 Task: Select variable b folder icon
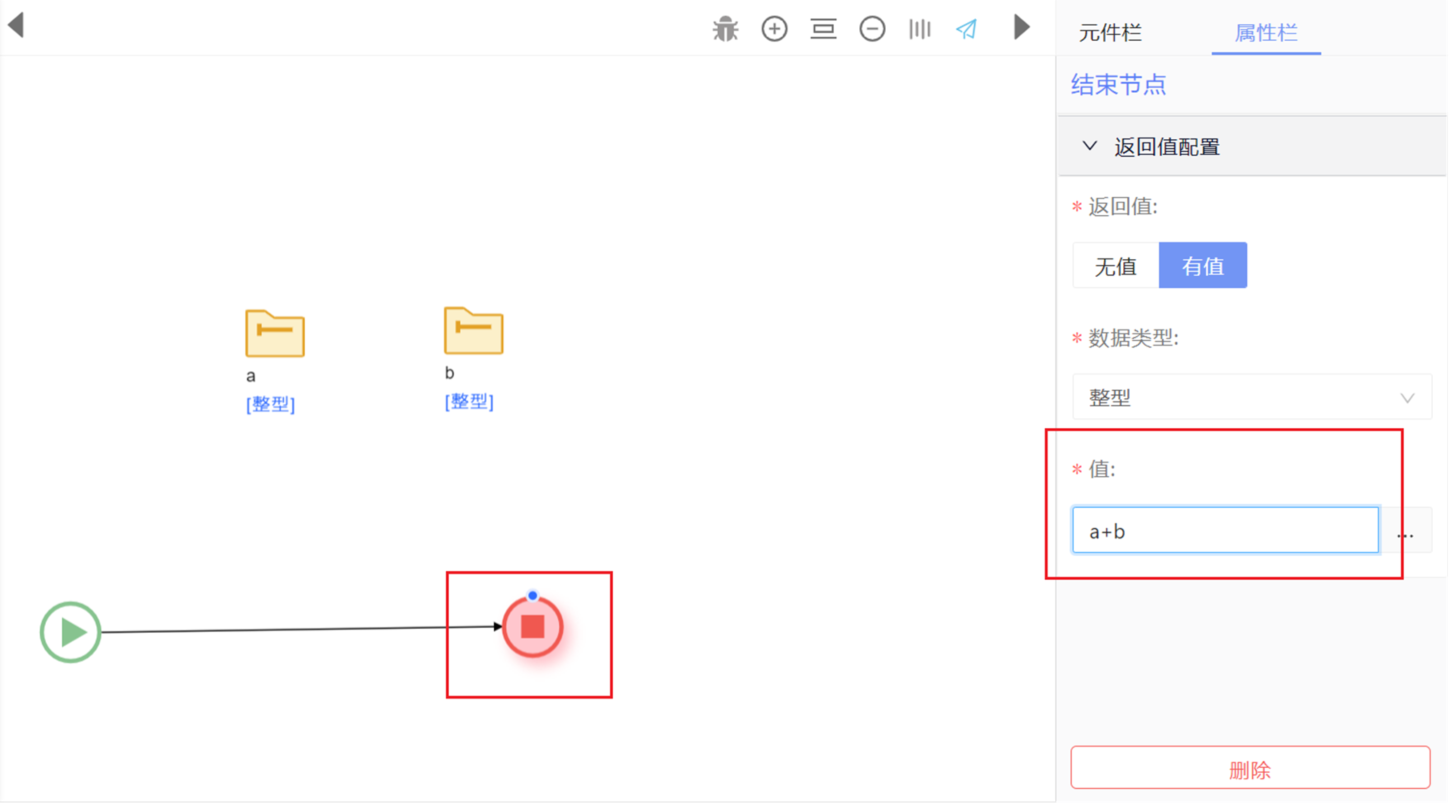pos(473,330)
